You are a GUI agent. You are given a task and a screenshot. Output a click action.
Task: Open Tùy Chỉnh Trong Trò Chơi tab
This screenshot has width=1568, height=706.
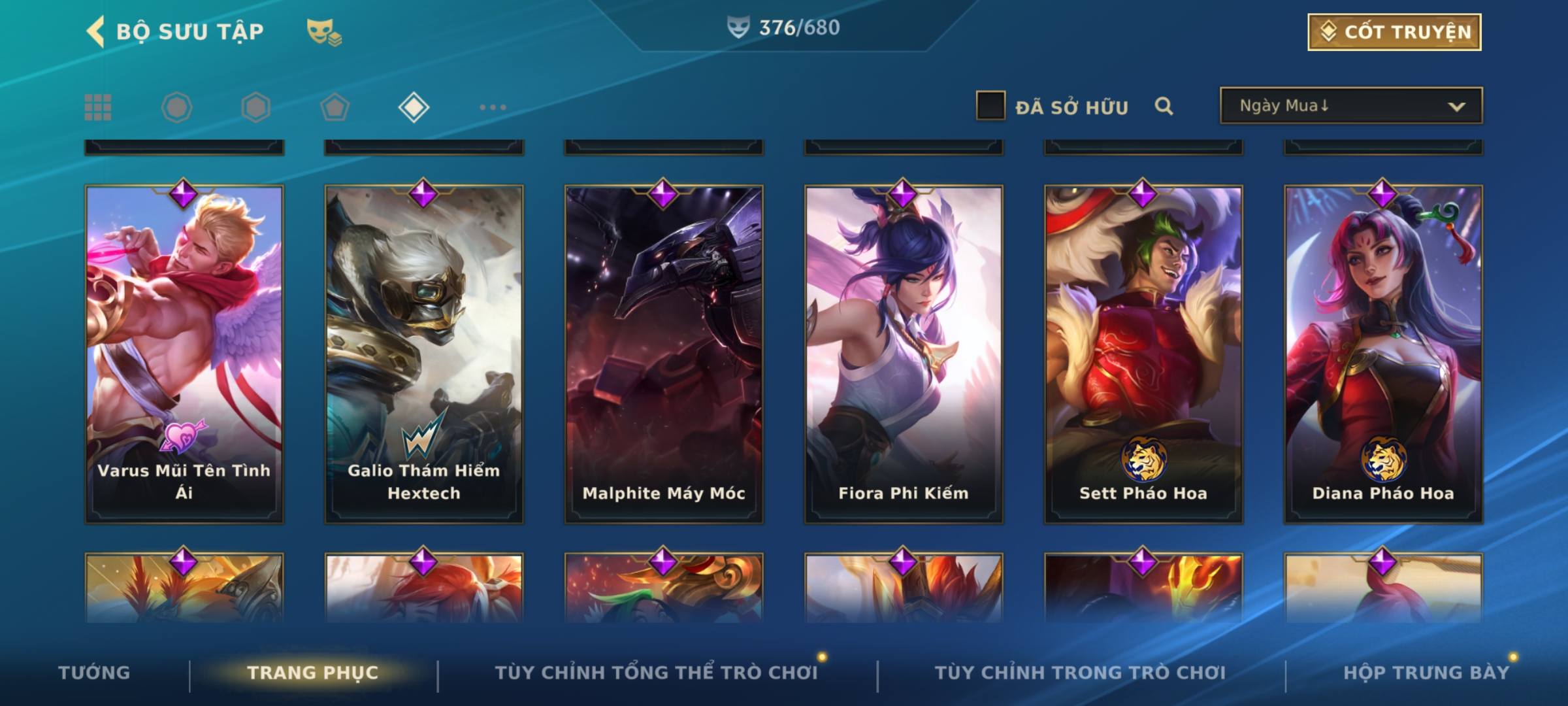coord(1080,672)
